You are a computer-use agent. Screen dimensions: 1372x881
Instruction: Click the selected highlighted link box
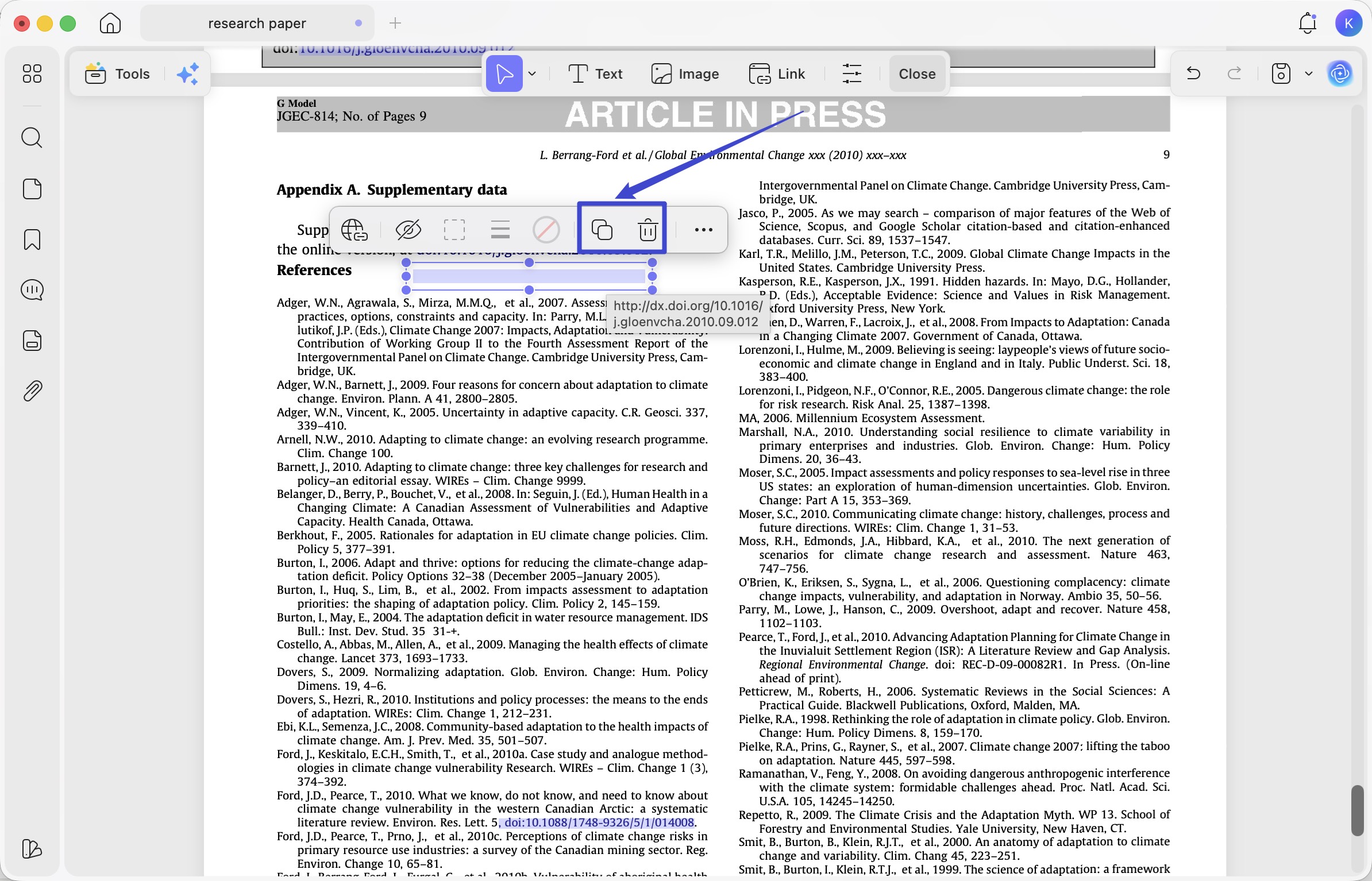(x=529, y=276)
